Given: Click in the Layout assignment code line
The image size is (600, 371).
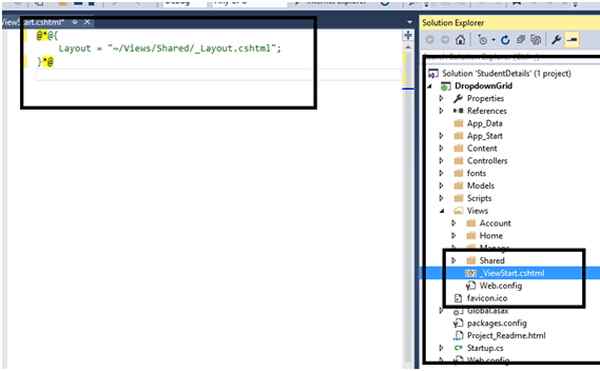Looking at the screenshot, I should [x=170, y=49].
